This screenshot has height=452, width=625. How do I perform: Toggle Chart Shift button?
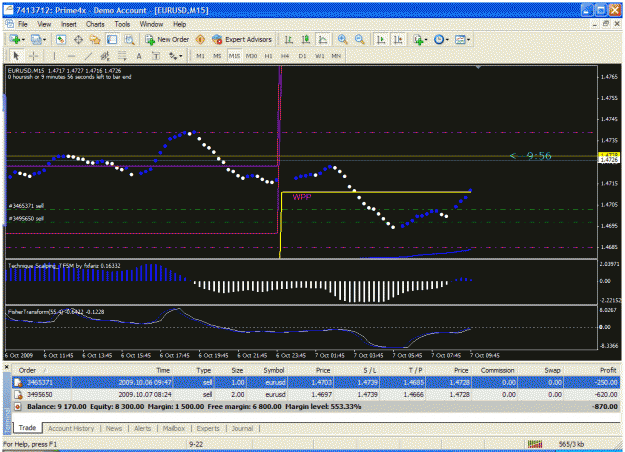click(x=398, y=39)
